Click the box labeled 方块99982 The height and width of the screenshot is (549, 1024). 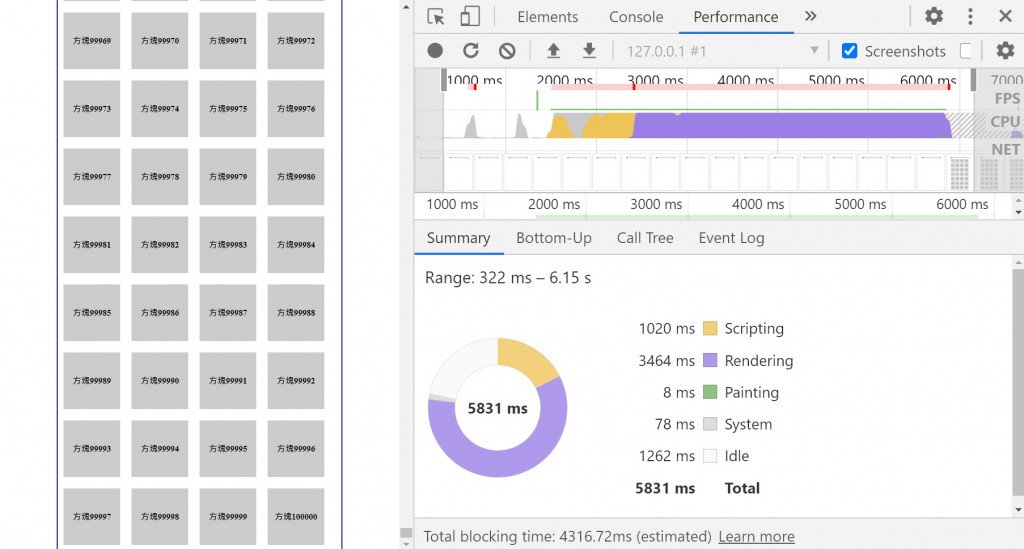pyautogui.click(x=160, y=244)
